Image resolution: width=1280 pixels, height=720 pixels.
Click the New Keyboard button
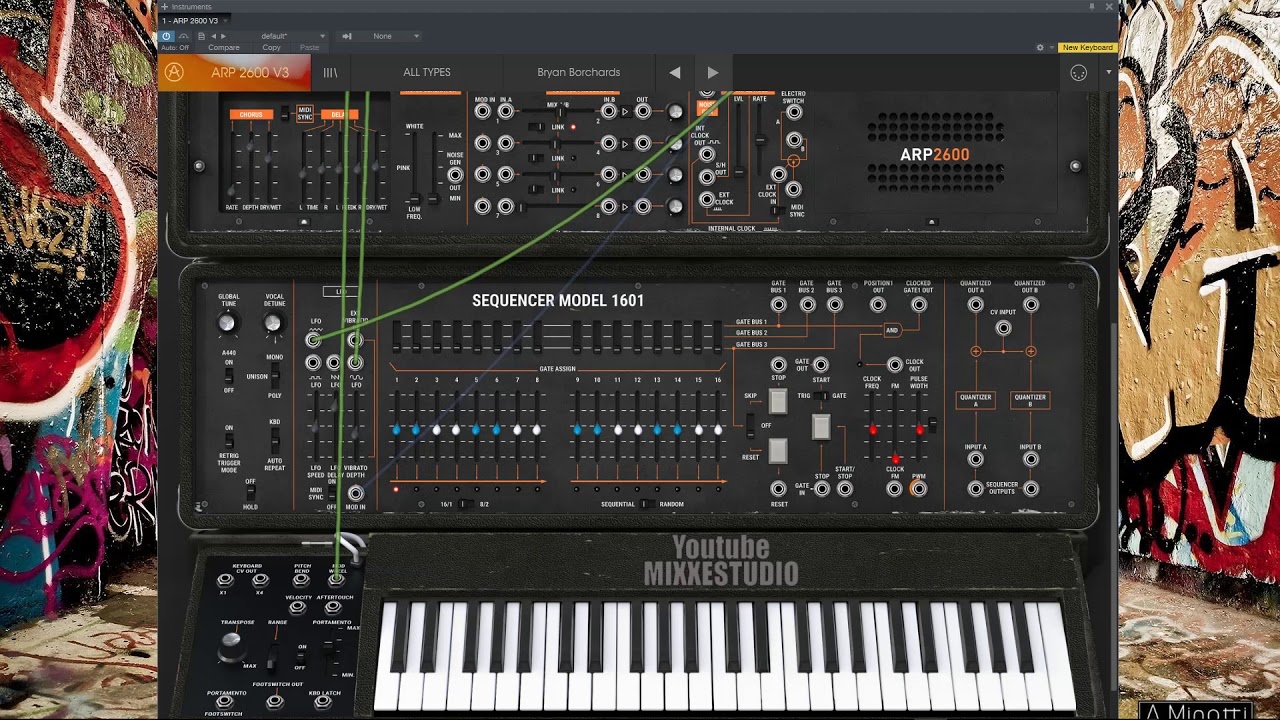(1087, 47)
